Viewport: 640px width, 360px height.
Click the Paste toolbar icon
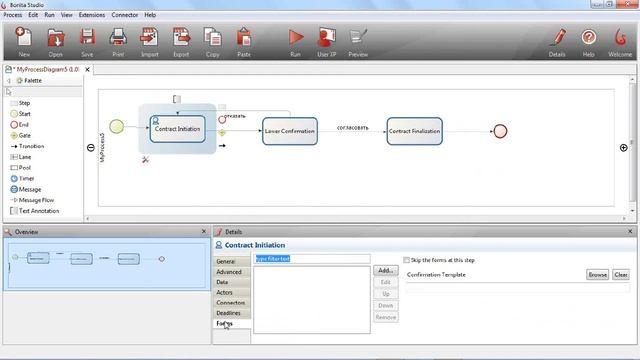click(x=244, y=41)
